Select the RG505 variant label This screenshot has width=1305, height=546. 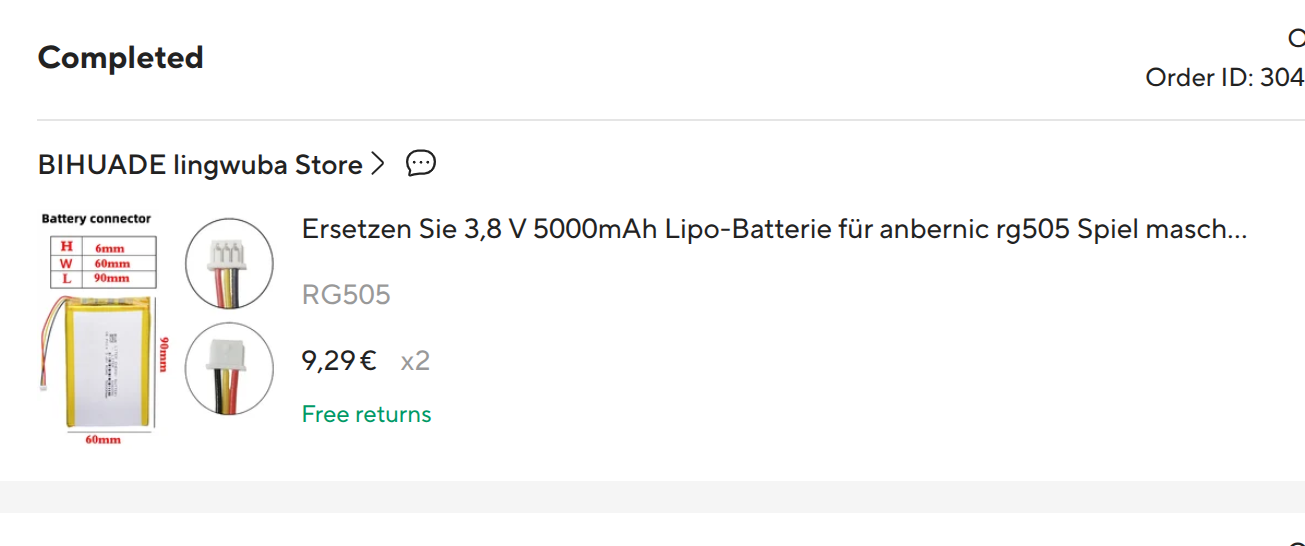click(346, 295)
